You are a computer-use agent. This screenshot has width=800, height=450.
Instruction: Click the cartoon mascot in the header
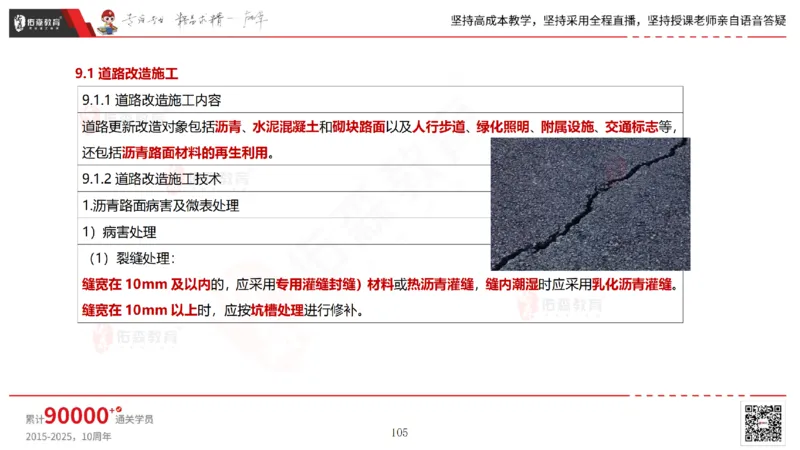[x=108, y=22]
